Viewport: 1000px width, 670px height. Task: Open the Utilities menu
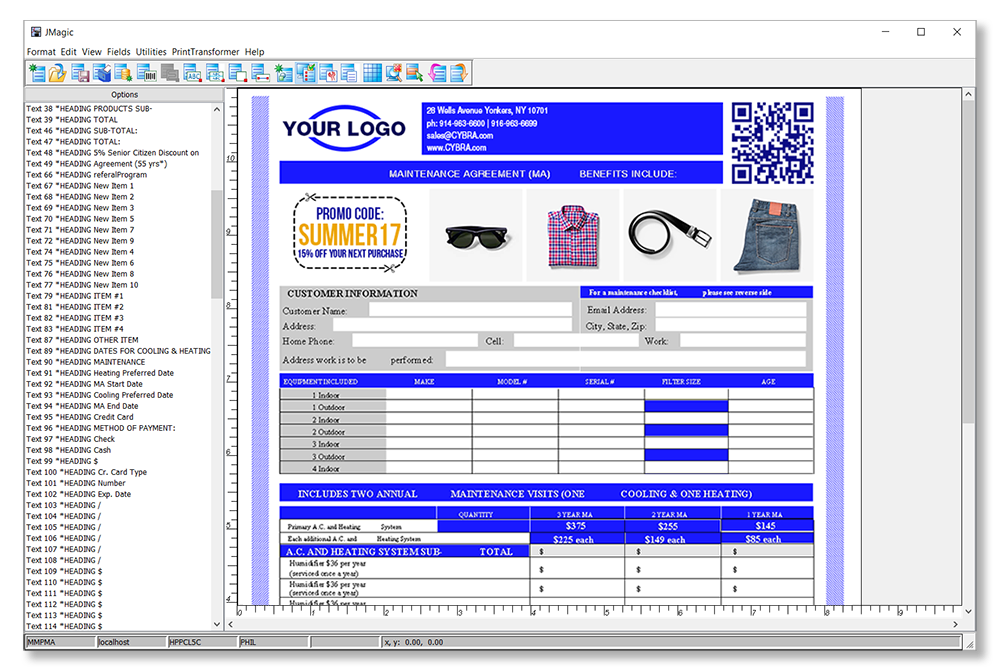[151, 52]
